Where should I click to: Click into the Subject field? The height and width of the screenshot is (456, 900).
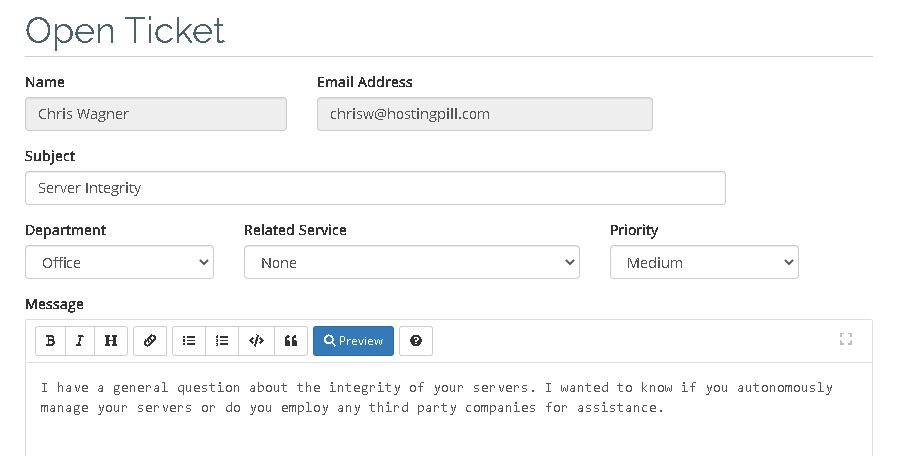[375, 188]
